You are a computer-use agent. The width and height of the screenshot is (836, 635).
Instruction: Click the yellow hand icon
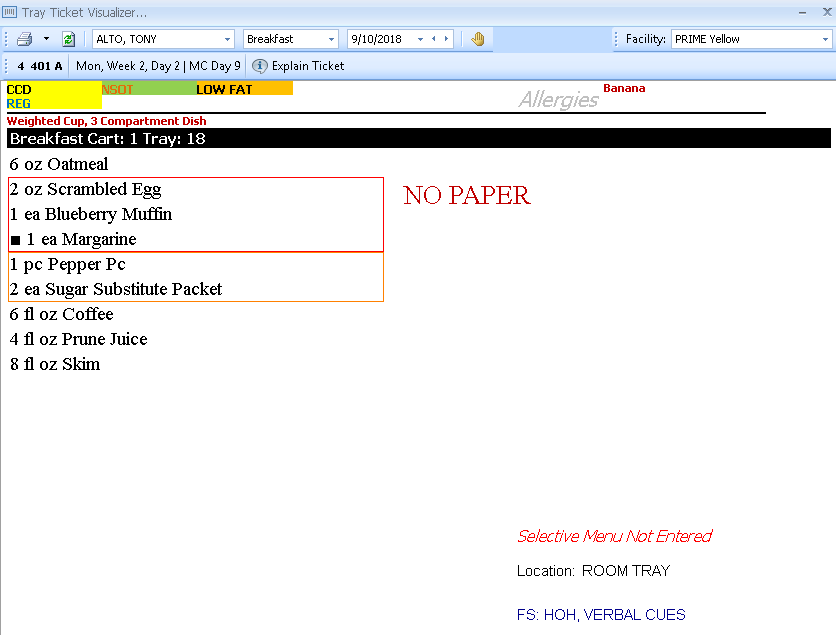click(478, 39)
